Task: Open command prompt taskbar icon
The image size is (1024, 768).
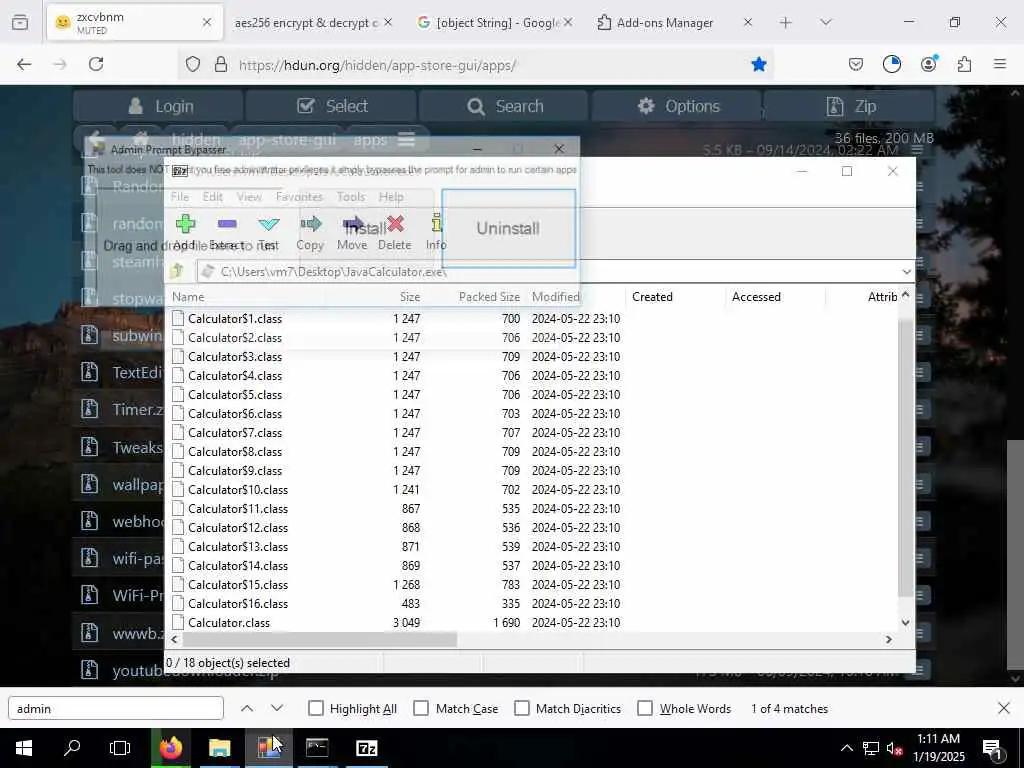Action: [317, 748]
